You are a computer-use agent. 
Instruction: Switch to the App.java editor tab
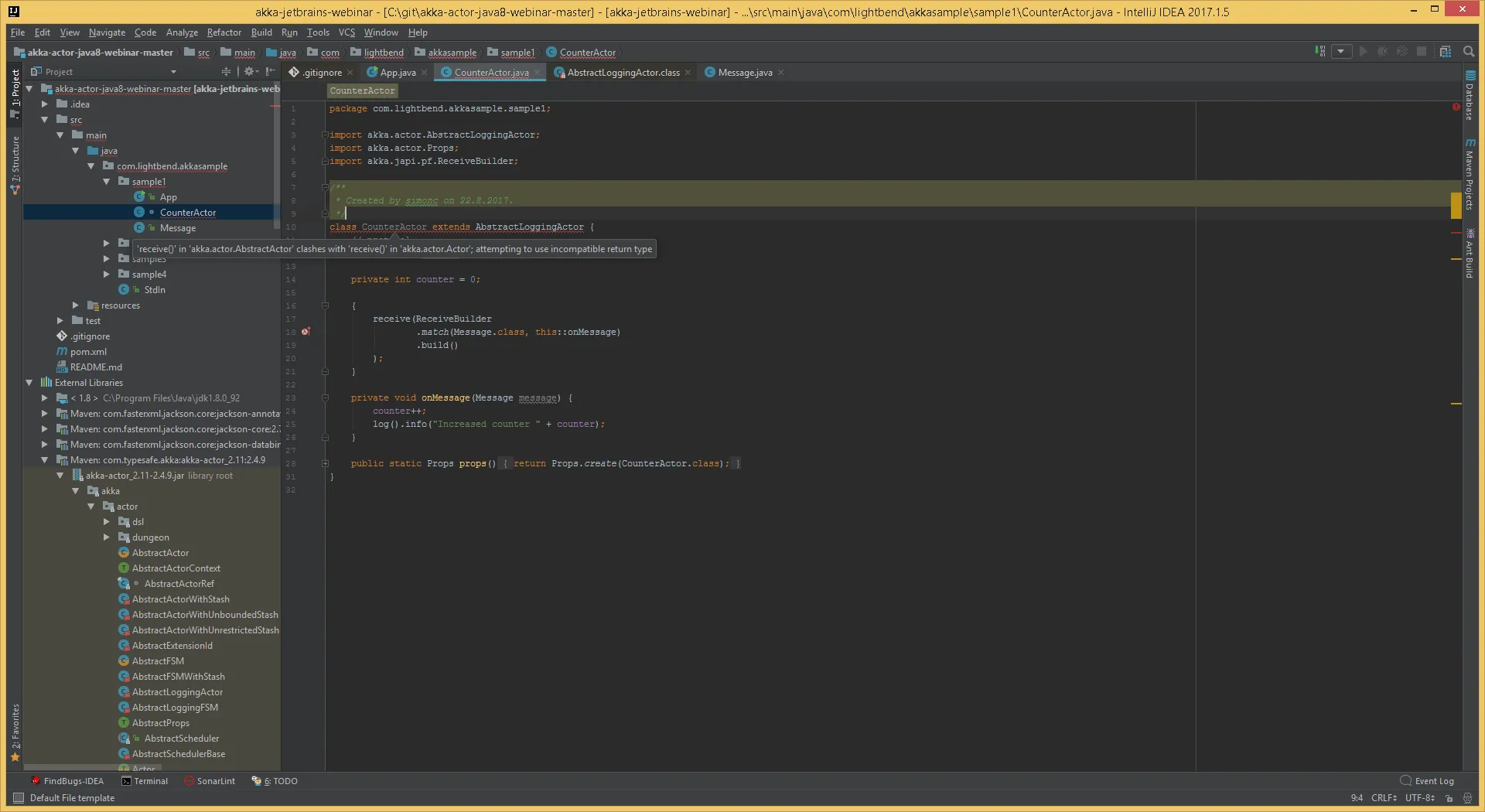(x=397, y=72)
